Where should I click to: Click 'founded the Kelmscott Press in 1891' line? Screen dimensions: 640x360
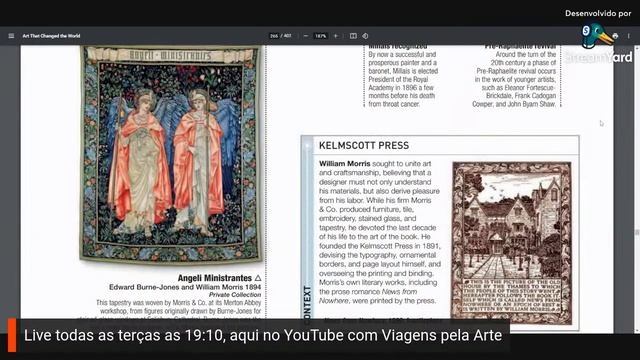380,246
